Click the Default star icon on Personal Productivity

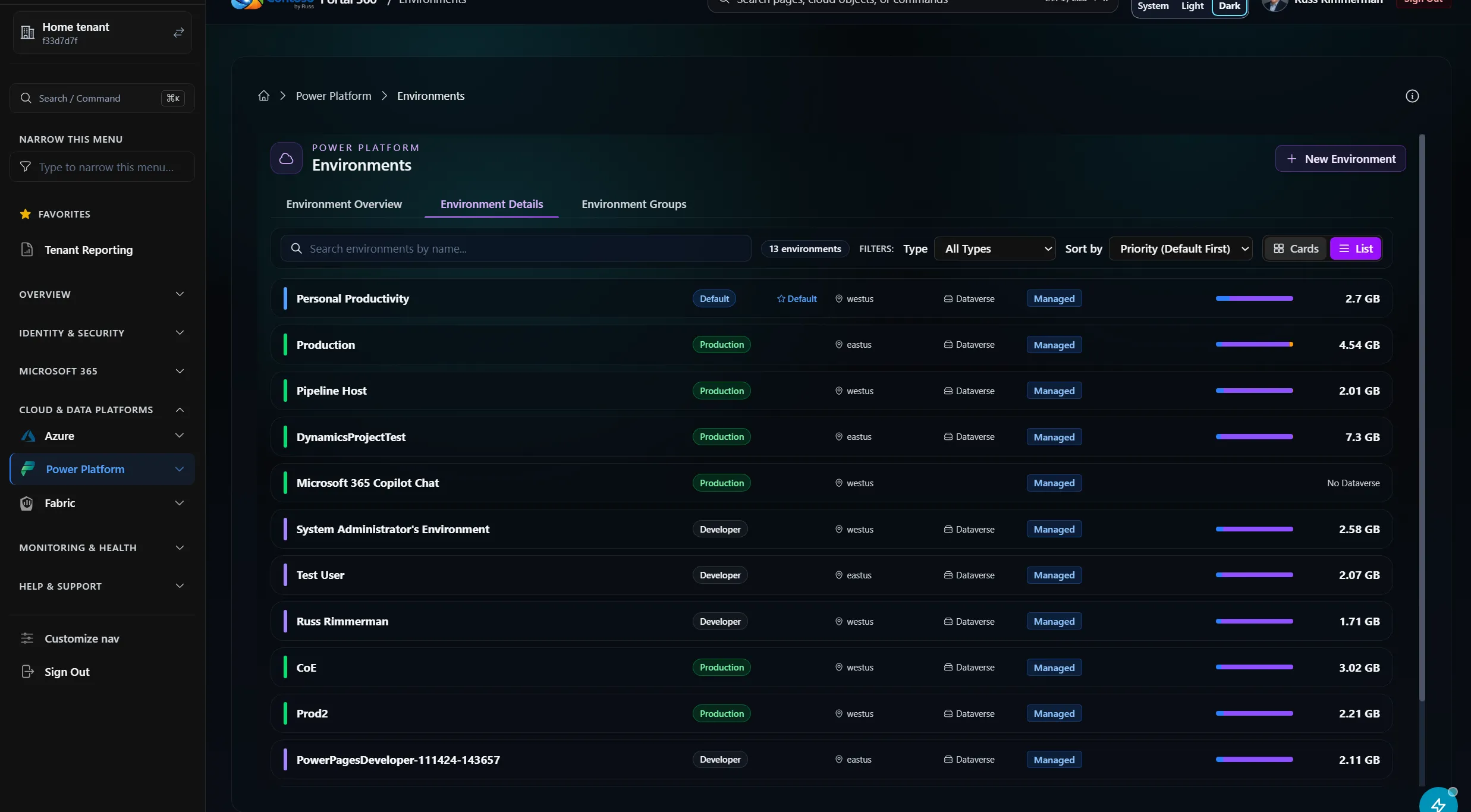point(781,299)
